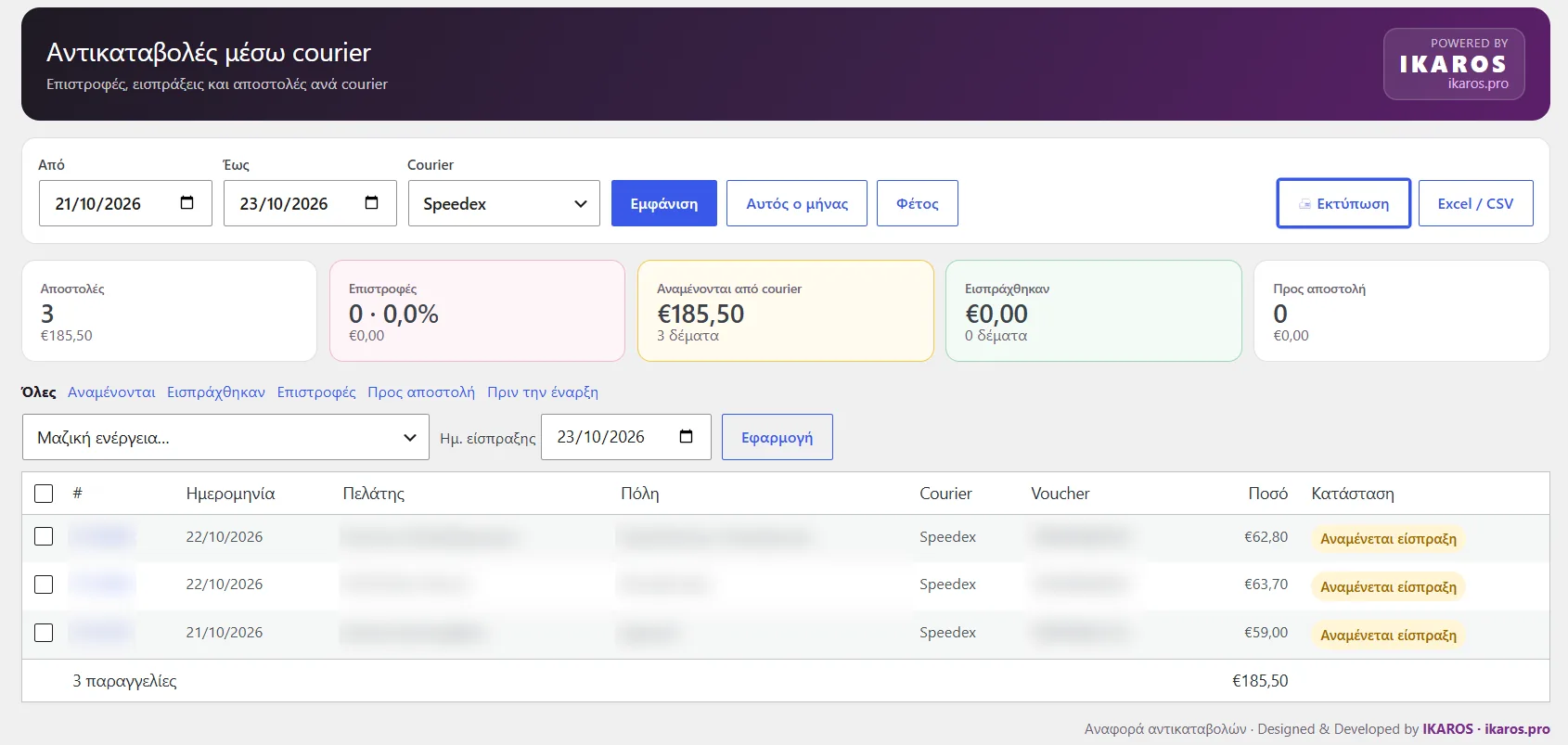Click the Αυτός ο μήνας button
The height and width of the screenshot is (745, 1568).
click(x=797, y=203)
